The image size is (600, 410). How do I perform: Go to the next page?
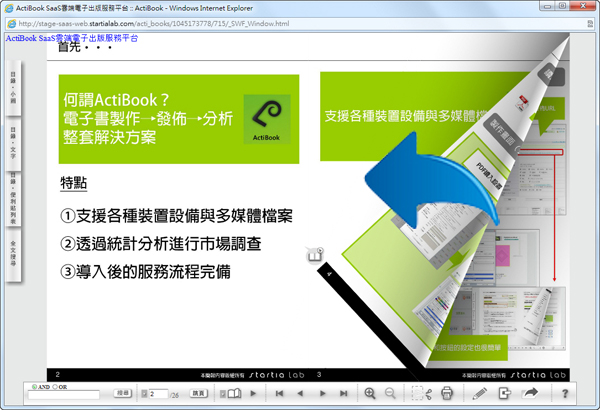click(x=322, y=393)
